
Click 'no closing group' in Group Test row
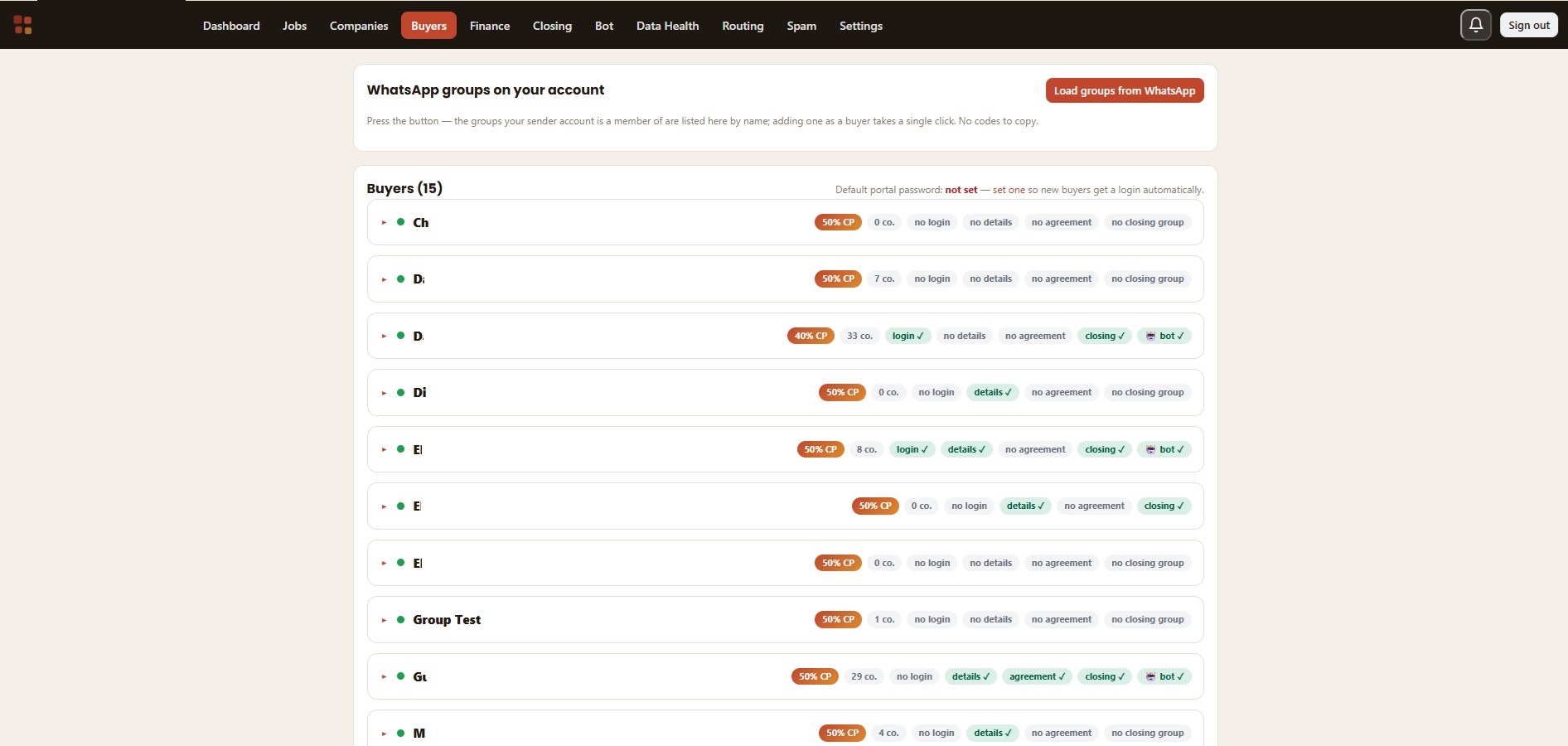(x=1148, y=619)
